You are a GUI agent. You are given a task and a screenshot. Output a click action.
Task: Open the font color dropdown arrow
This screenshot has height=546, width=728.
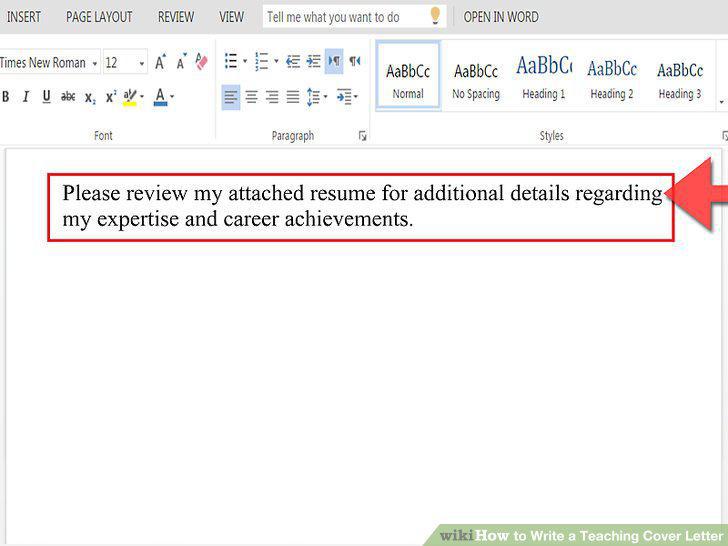[x=172, y=97]
